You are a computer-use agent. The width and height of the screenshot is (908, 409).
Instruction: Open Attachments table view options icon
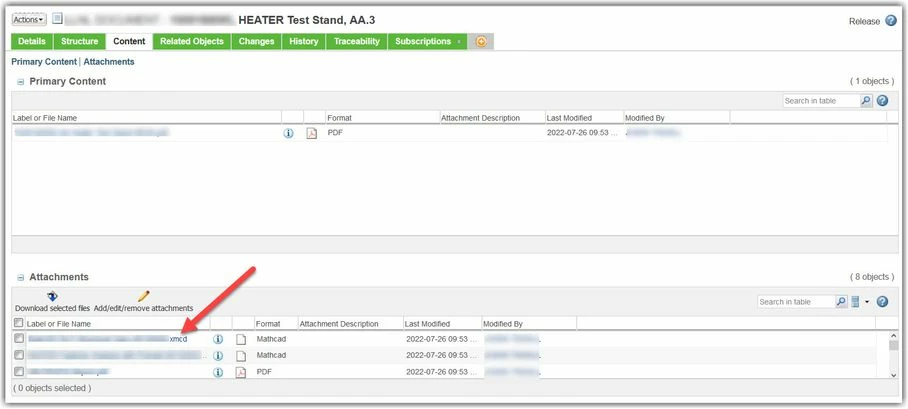click(855, 302)
